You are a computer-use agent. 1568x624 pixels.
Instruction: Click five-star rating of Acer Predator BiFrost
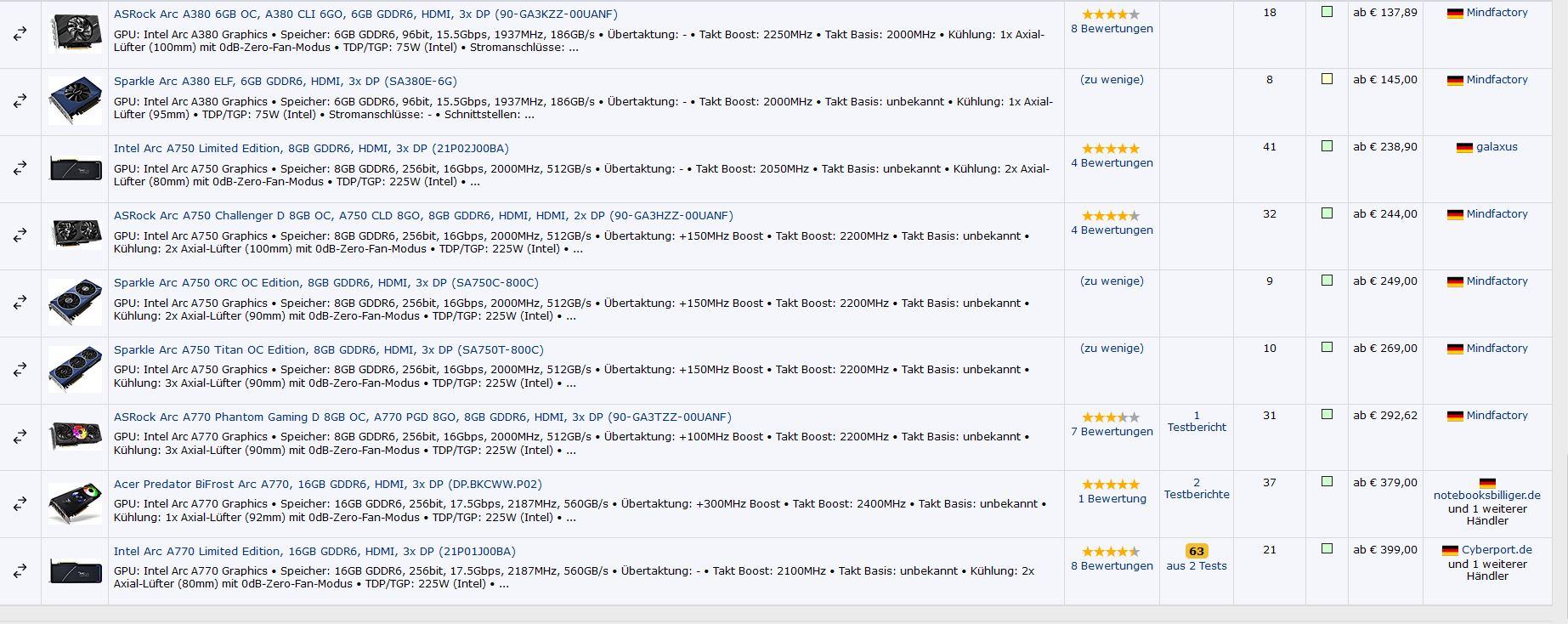1111,485
